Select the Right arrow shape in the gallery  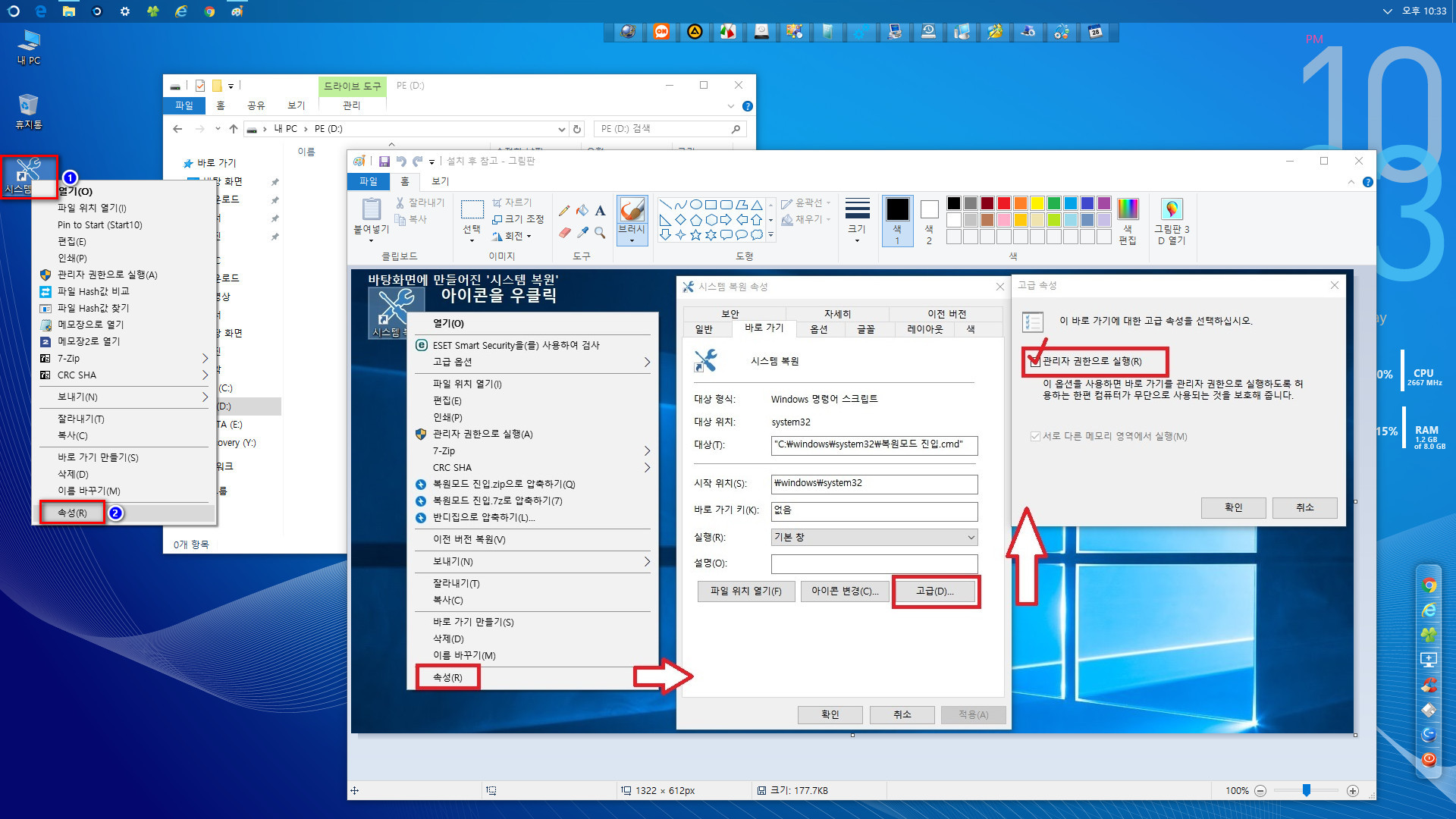tap(726, 220)
